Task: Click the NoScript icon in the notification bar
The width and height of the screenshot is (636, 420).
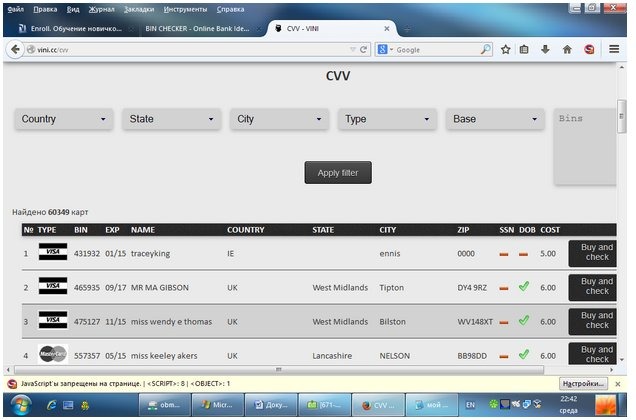Action: click(x=12, y=384)
